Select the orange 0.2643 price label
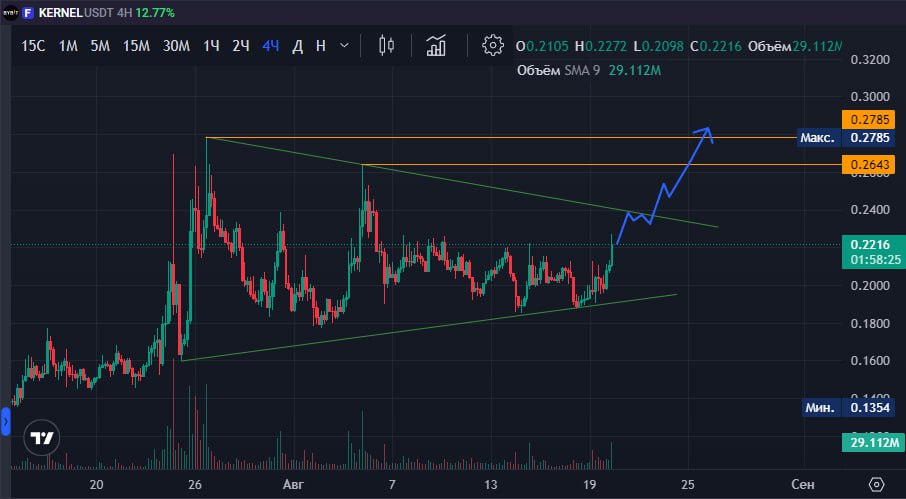906x499 pixels. point(868,165)
